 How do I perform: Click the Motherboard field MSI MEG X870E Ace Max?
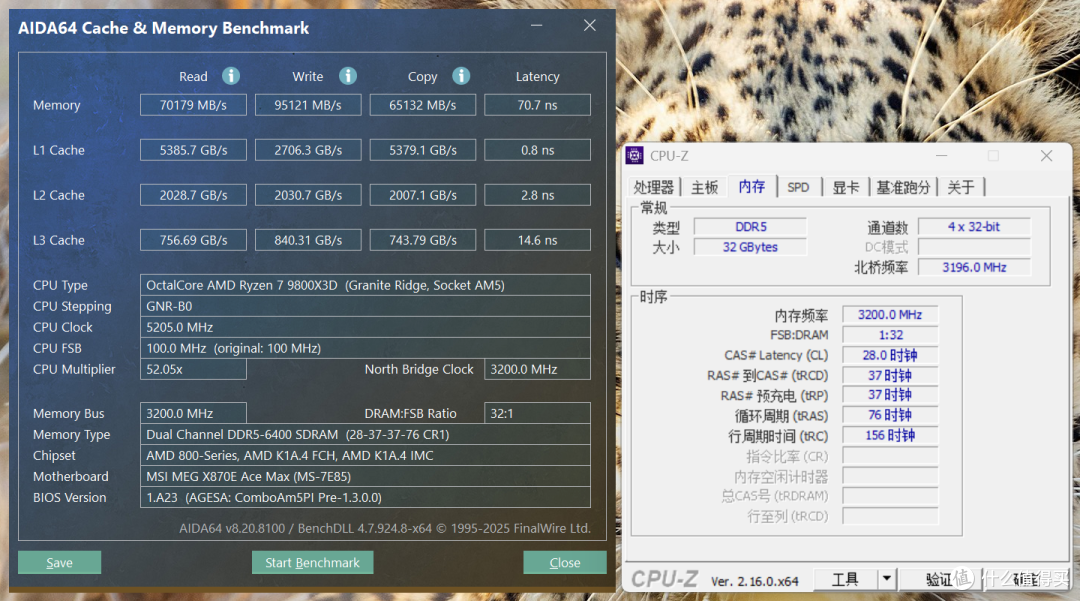click(365, 476)
